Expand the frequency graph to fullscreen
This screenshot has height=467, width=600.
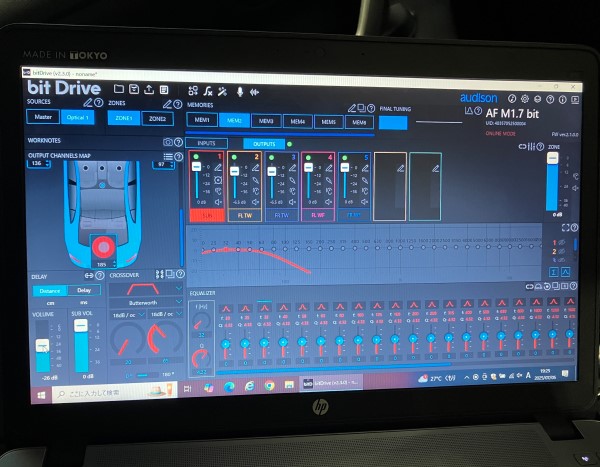pyautogui.click(x=565, y=228)
